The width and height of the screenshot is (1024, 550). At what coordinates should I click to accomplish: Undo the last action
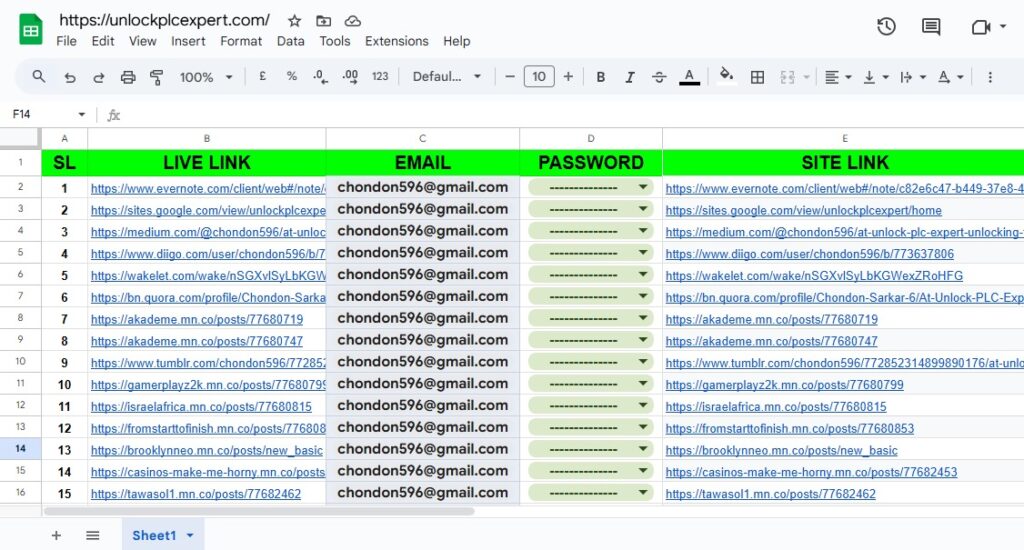coord(70,77)
